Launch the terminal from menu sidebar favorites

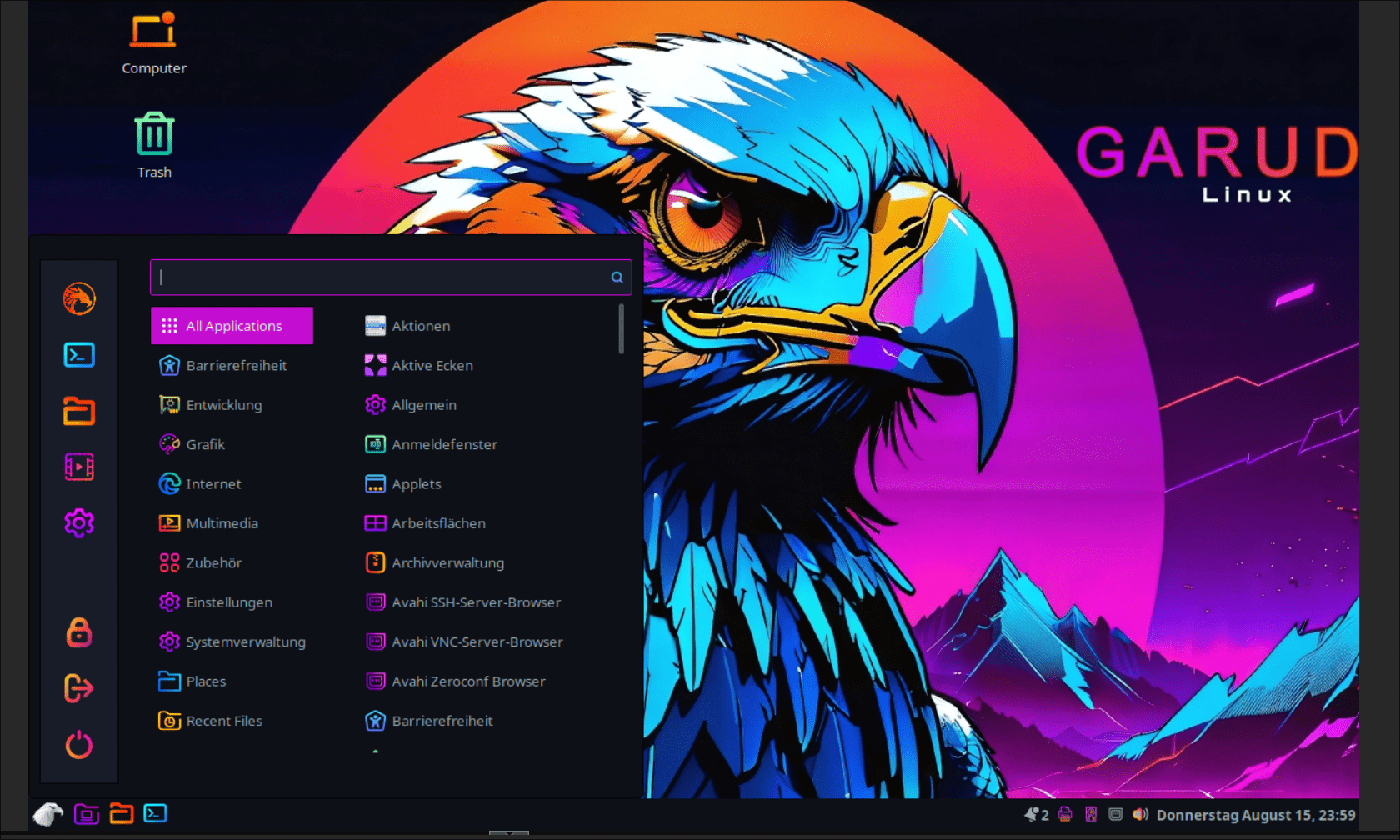click(x=79, y=355)
